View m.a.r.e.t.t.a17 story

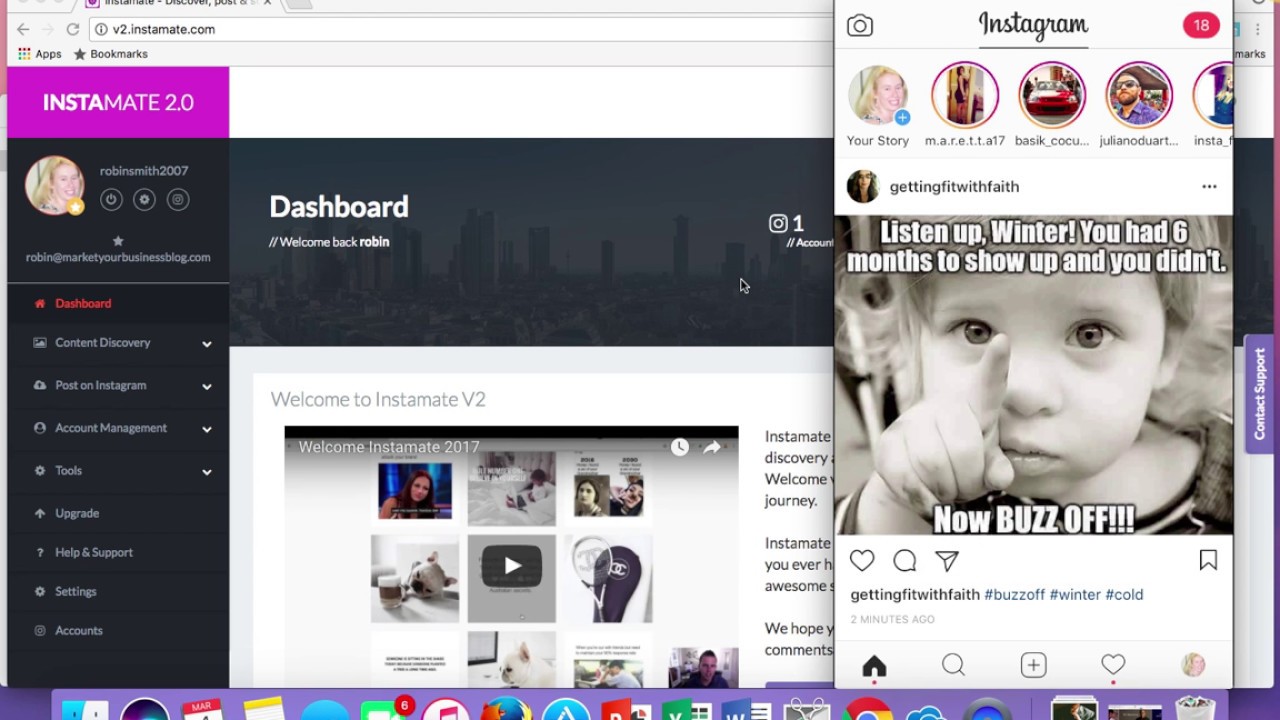pos(965,105)
